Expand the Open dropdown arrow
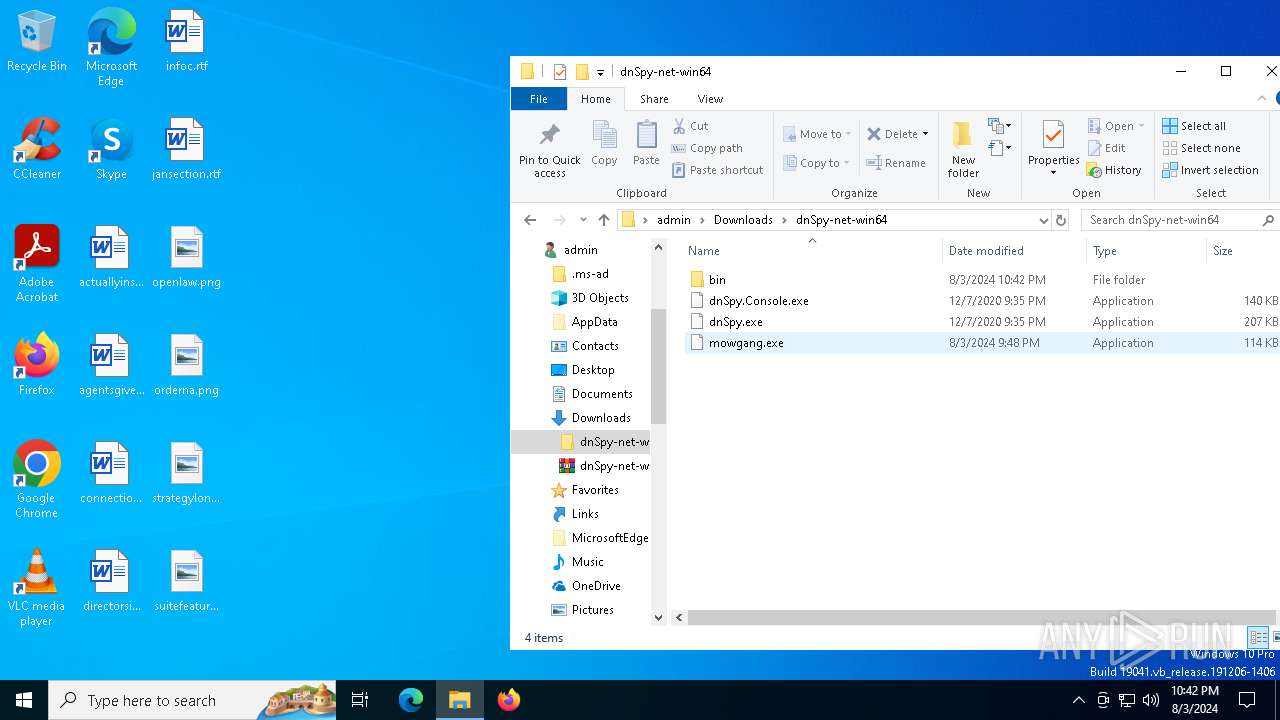The image size is (1280, 720). 1141,126
